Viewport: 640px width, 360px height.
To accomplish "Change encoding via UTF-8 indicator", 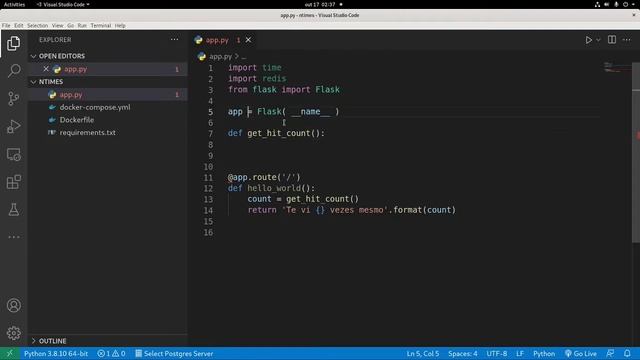I will click(x=497, y=353).
